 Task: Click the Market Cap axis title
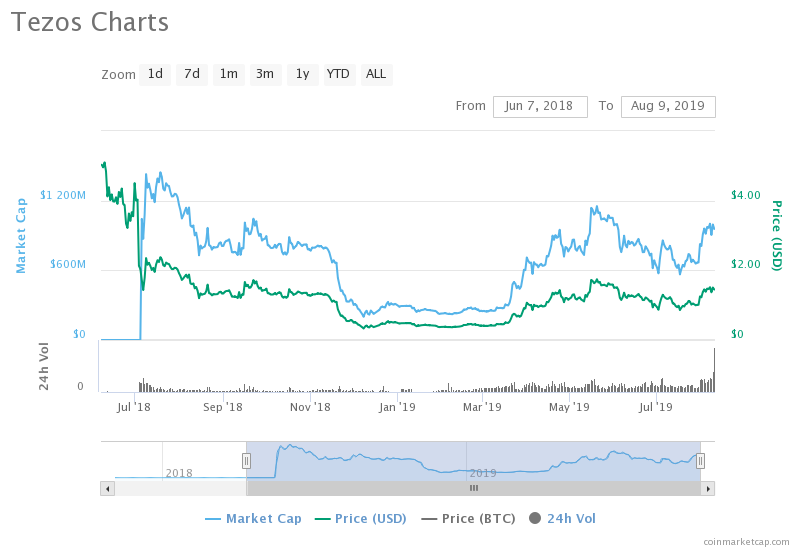[21, 236]
